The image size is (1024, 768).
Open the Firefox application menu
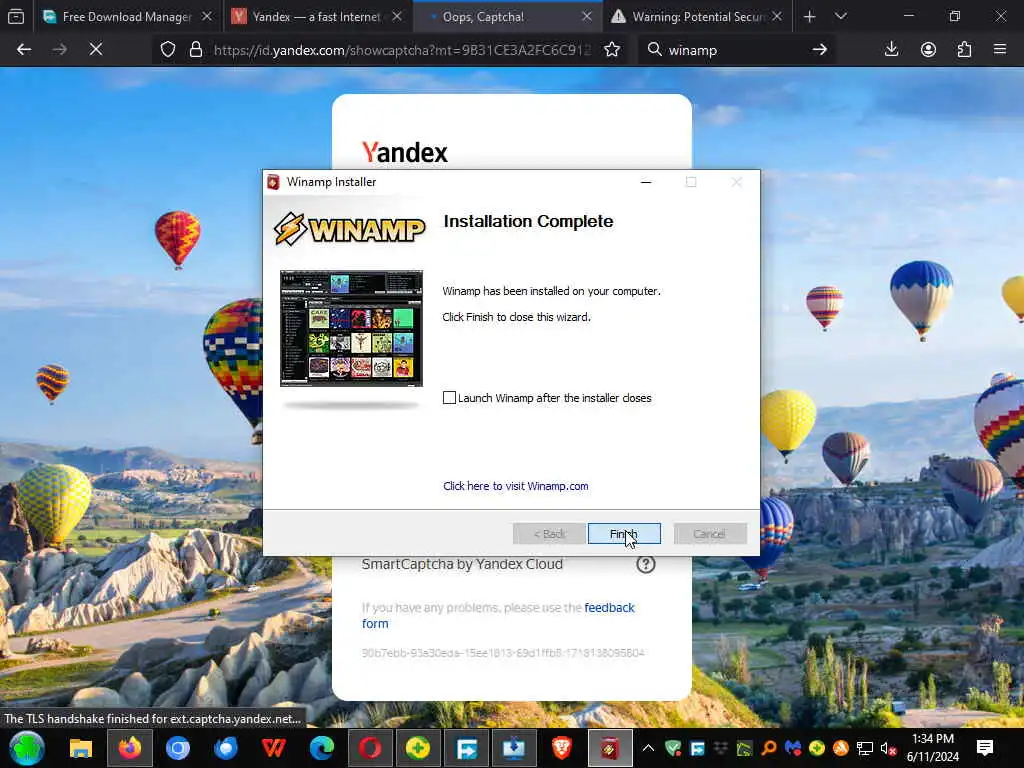tap(1000, 50)
